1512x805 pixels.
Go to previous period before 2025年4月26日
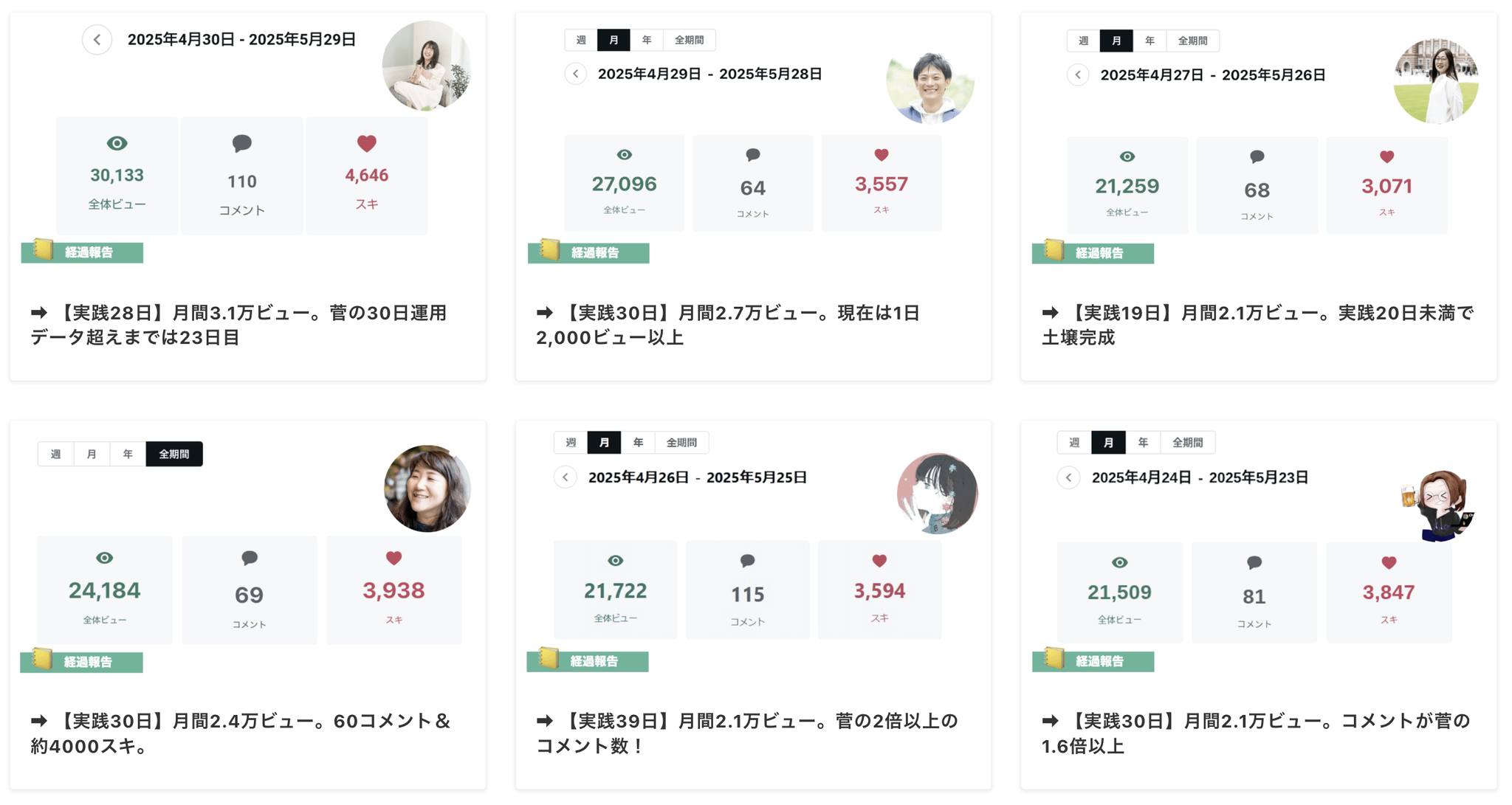[565, 477]
